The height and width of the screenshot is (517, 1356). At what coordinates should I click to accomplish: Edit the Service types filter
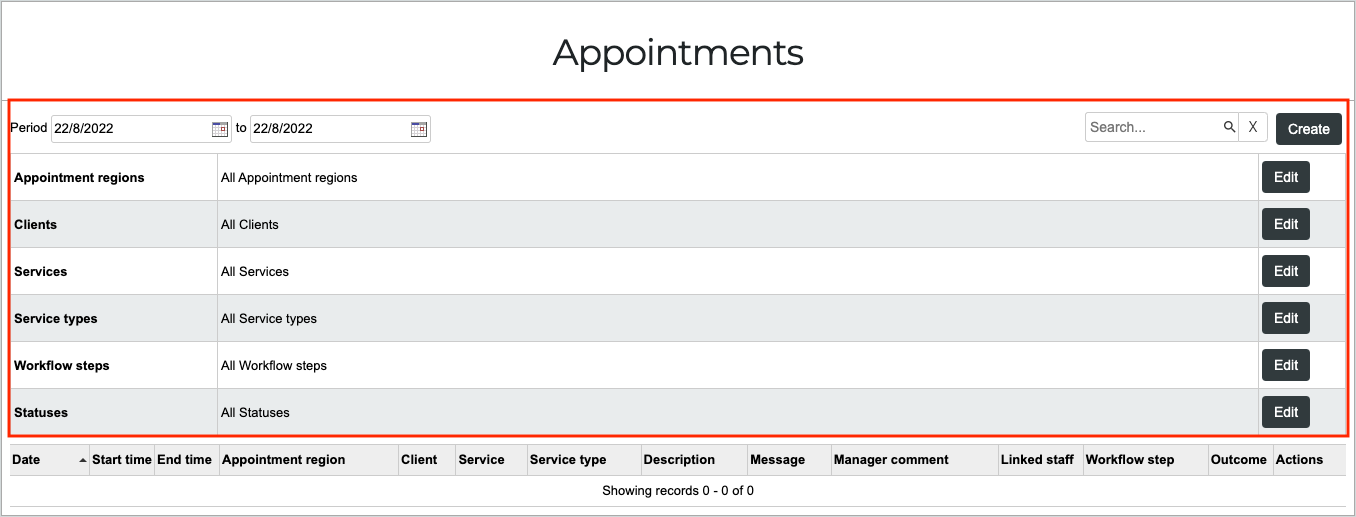point(1286,318)
